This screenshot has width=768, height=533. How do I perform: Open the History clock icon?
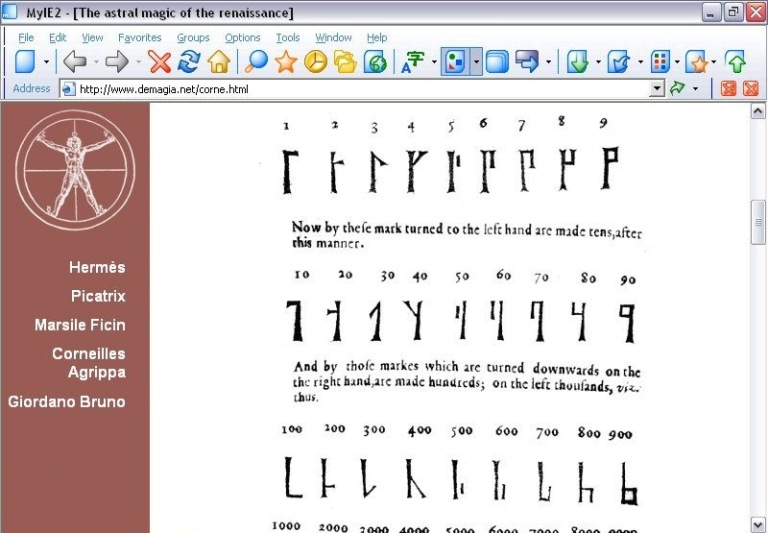pyautogui.click(x=315, y=62)
